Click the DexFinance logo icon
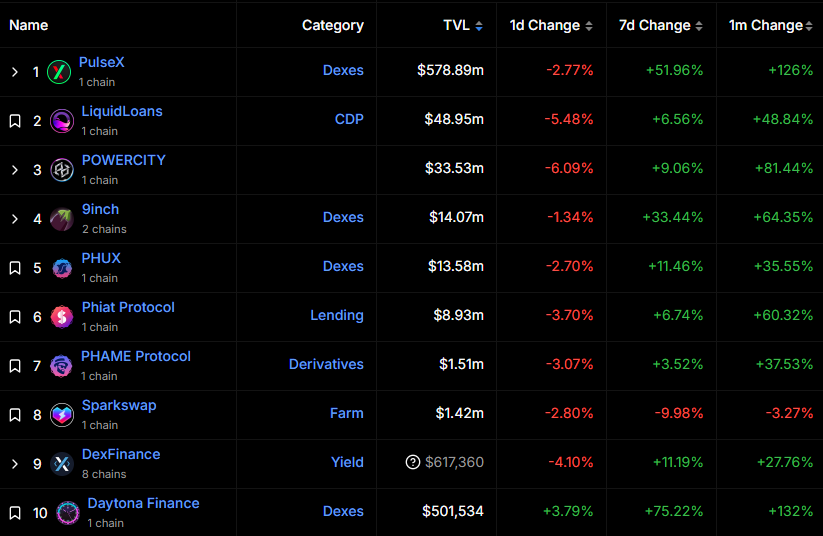Screen dimensions: 823x536 point(62,464)
